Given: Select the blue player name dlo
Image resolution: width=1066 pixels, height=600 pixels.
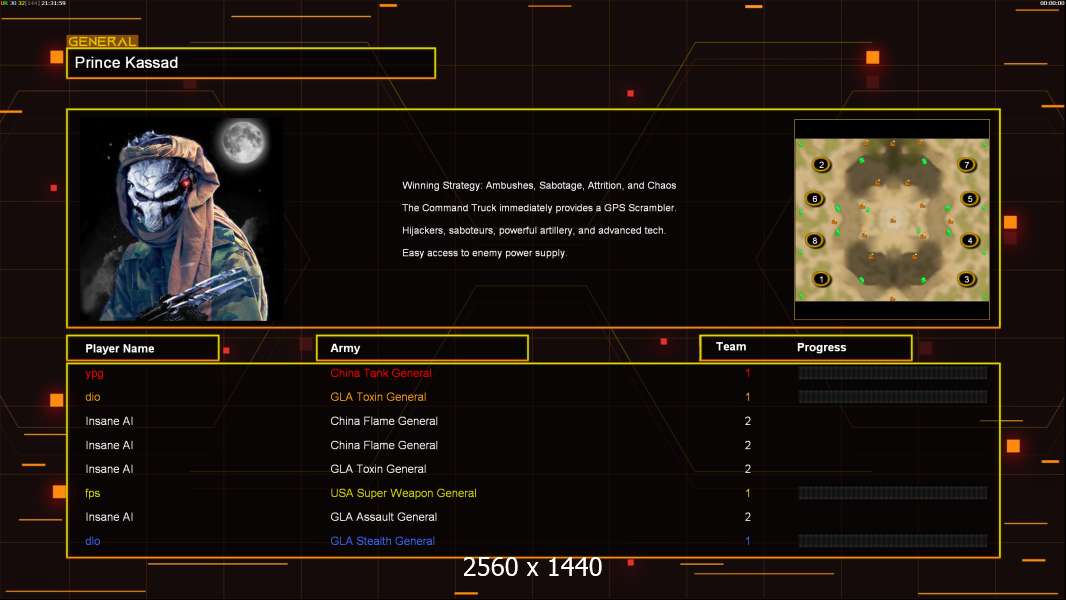Looking at the screenshot, I should pyautogui.click(x=92, y=541).
